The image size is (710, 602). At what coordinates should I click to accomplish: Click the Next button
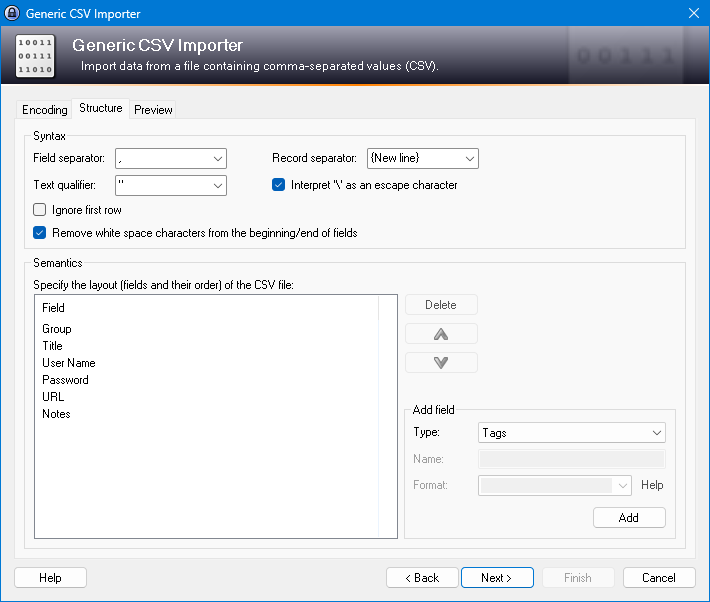(496, 578)
